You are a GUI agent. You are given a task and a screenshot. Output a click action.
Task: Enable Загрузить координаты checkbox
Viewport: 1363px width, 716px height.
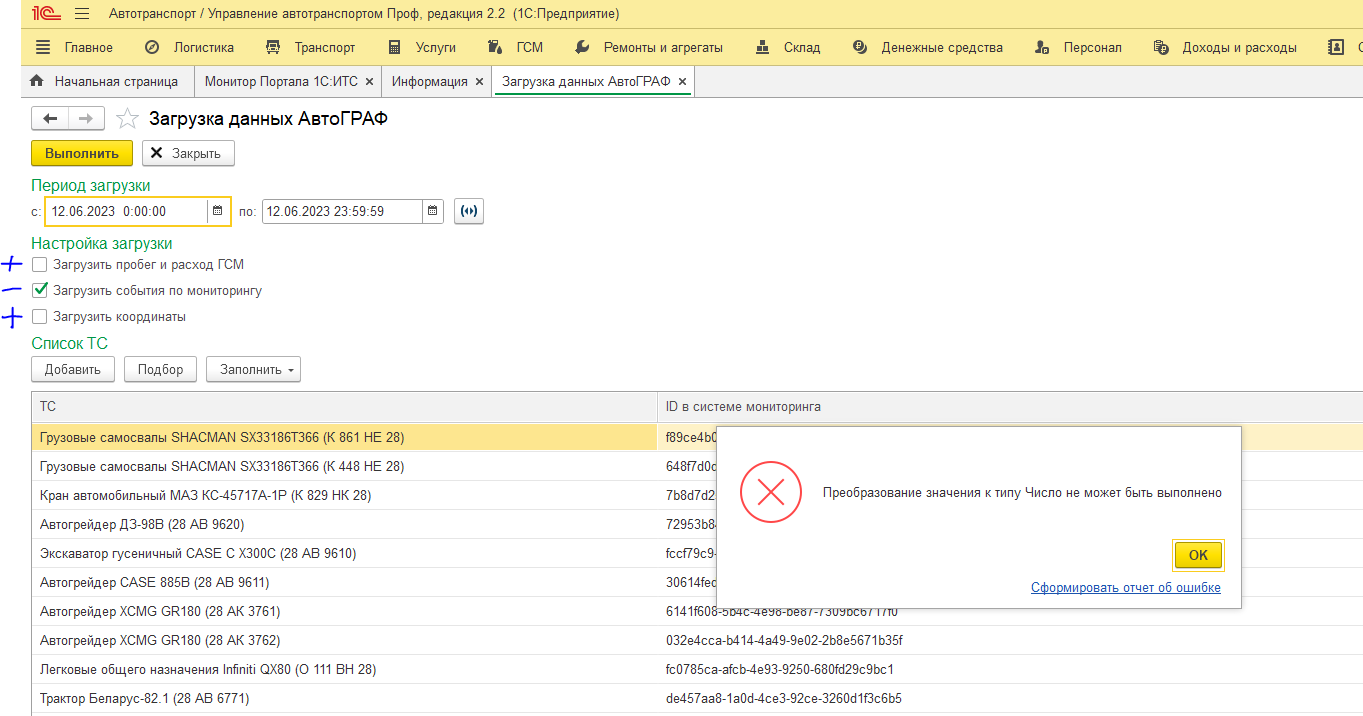click(39, 317)
